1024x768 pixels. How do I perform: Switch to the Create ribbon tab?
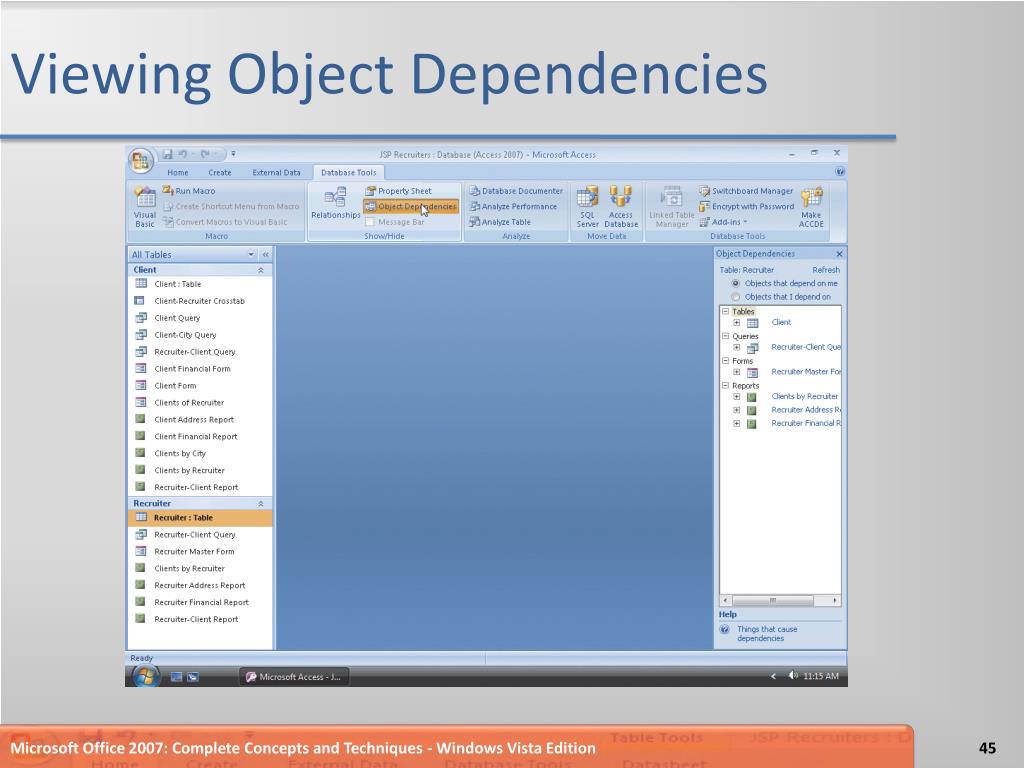[221, 172]
